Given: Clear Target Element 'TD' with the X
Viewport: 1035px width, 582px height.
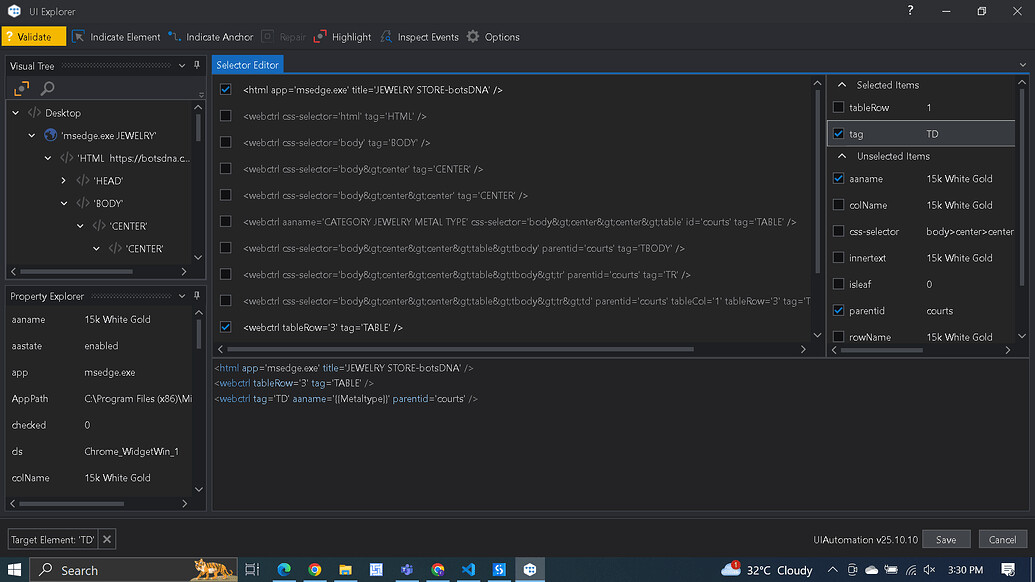Looking at the screenshot, I should (107, 539).
